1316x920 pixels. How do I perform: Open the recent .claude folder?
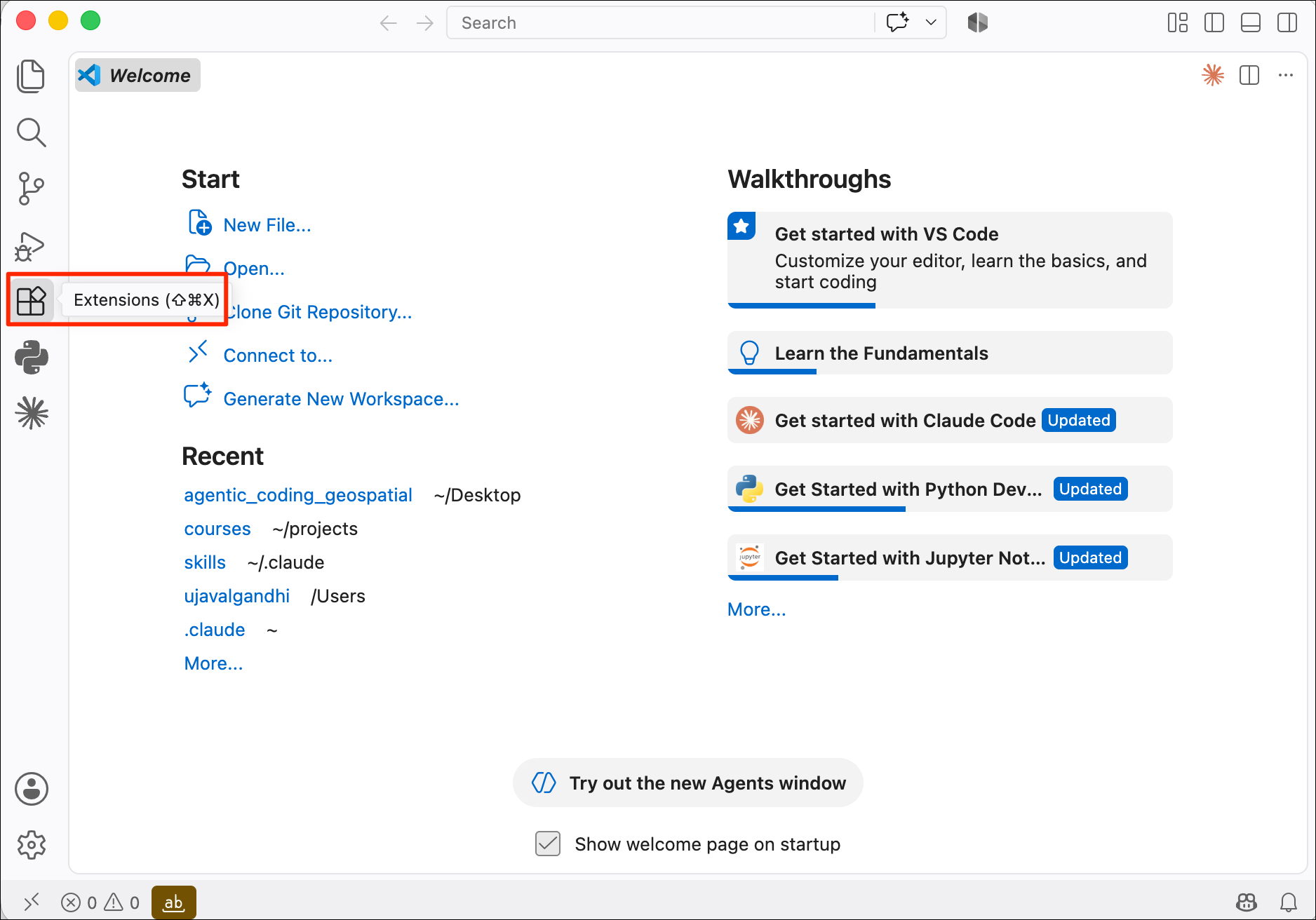[x=215, y=630]
